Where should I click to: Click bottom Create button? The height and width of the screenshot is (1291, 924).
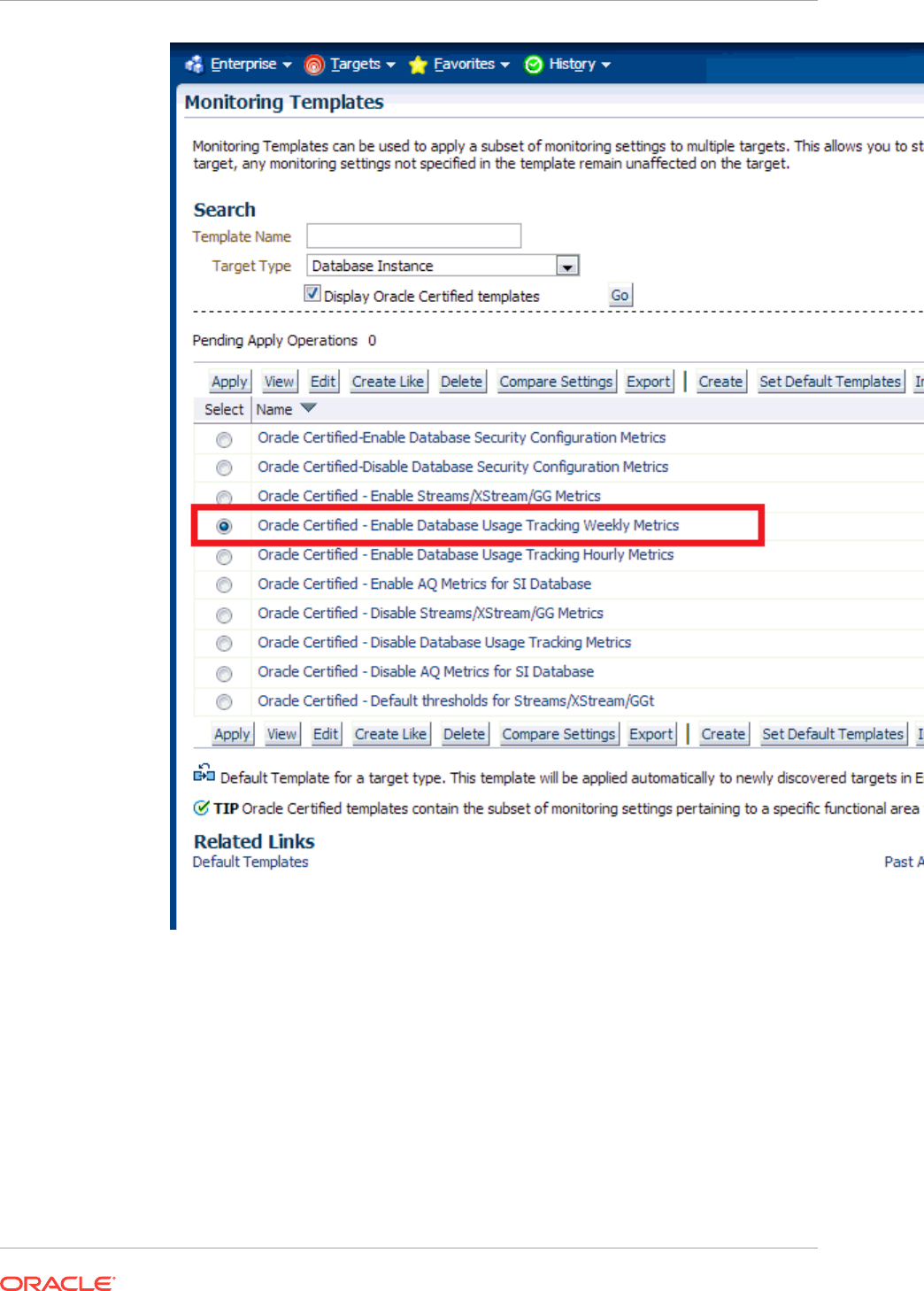[x=723, y=734]
